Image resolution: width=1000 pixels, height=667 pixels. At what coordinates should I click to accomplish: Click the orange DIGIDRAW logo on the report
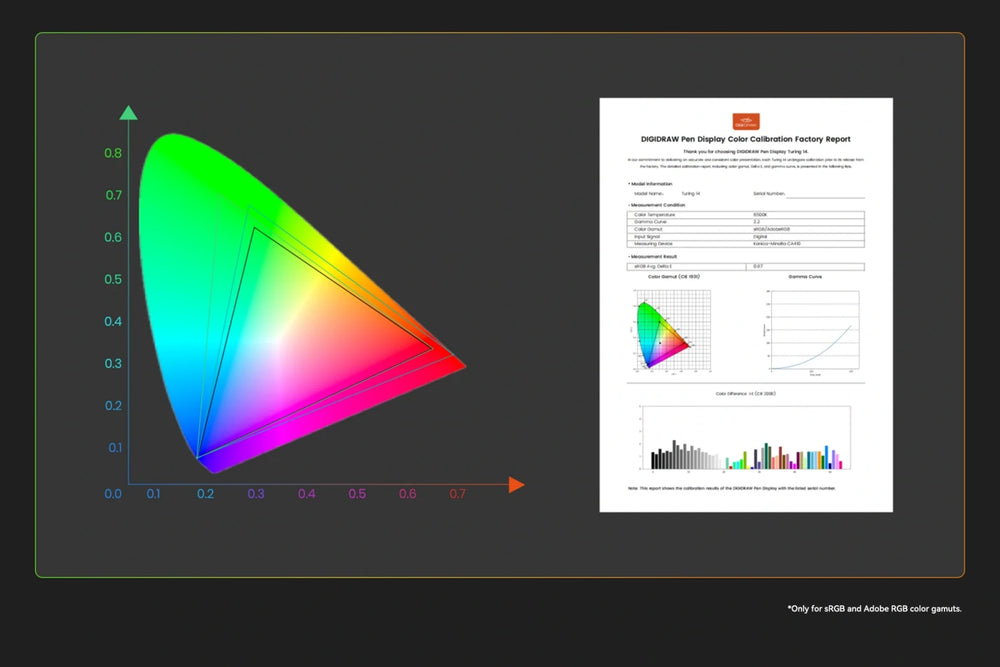point(746,121)
